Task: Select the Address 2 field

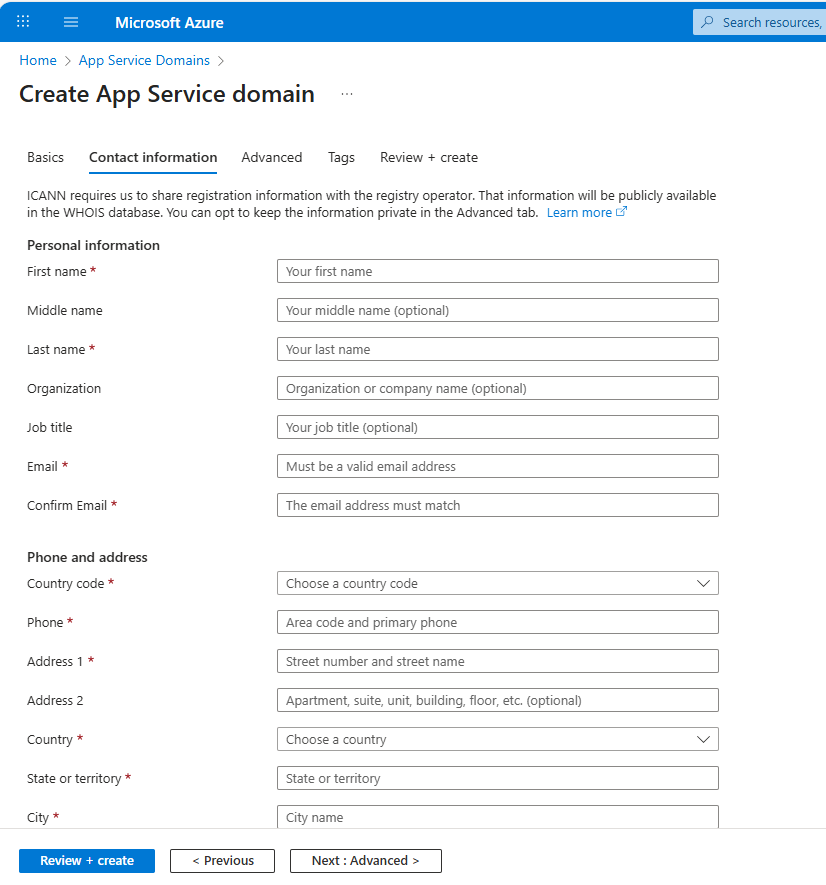Action: point(497,700)
